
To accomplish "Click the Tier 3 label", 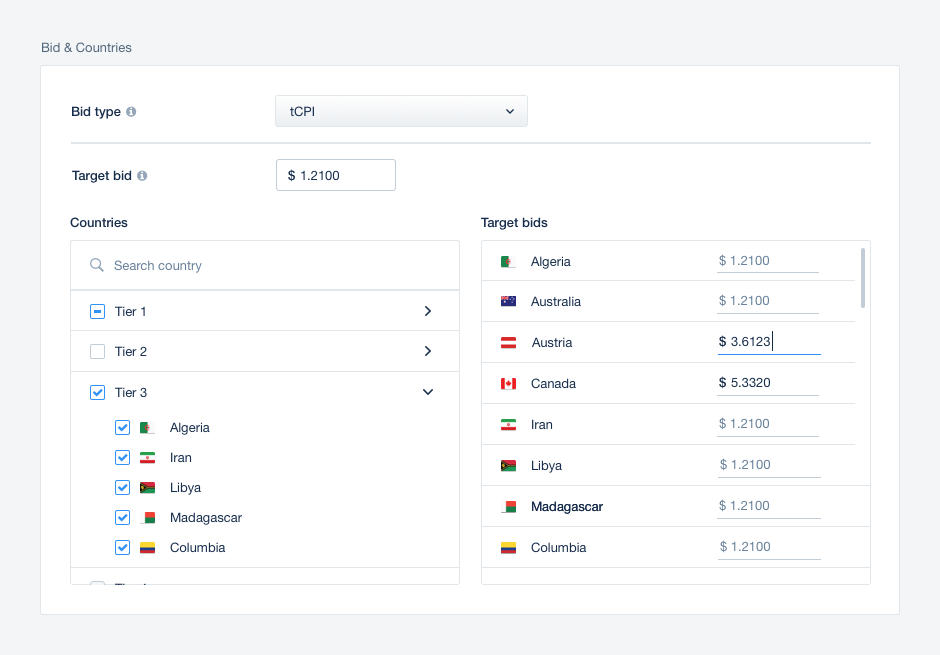I will 131,393.
